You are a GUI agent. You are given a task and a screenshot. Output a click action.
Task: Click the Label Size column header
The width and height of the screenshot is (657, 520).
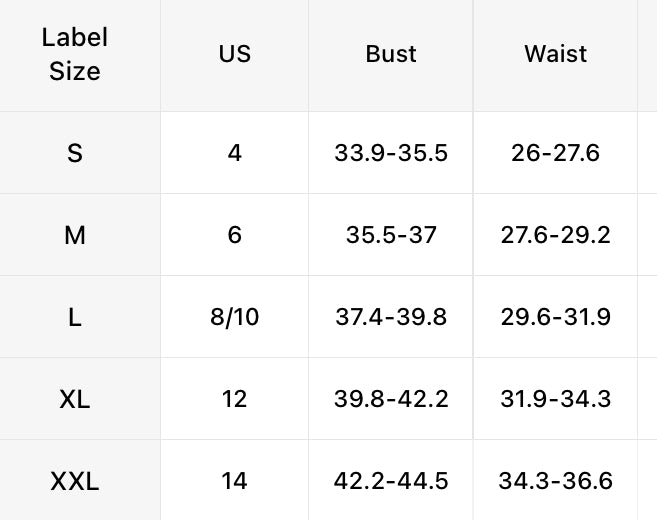[x=75, y=54]
